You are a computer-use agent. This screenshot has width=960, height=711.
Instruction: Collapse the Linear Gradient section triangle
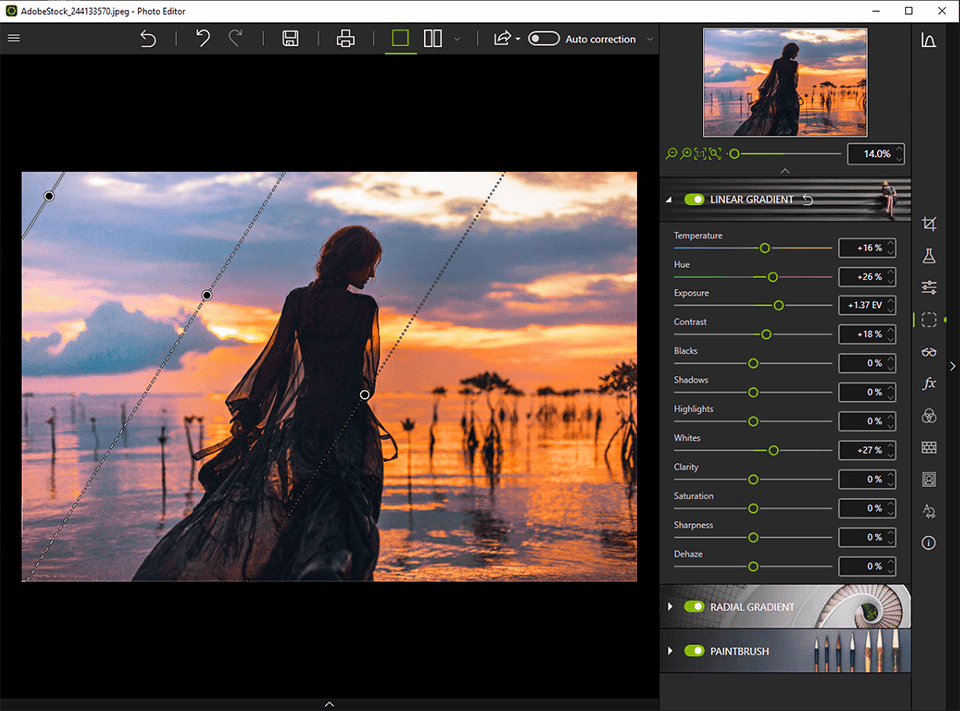pos(668,199)
